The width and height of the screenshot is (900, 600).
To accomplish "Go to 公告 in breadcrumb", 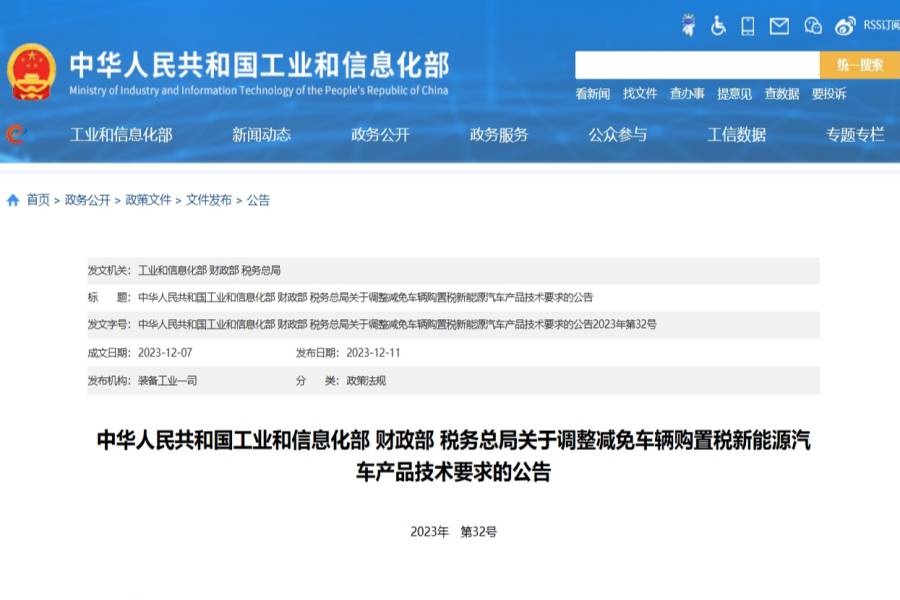I will click(x=258, y=200).
